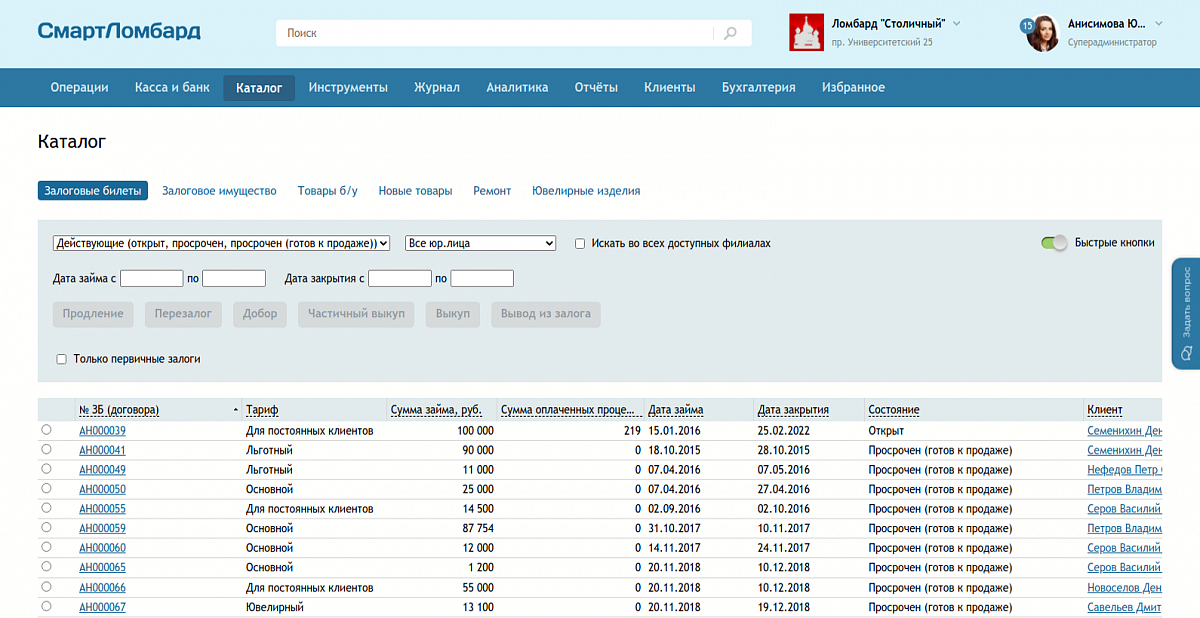Click the Поиск search field
Screen dimensions: 1200x618
pyautogui.click(x=495, y=33)
